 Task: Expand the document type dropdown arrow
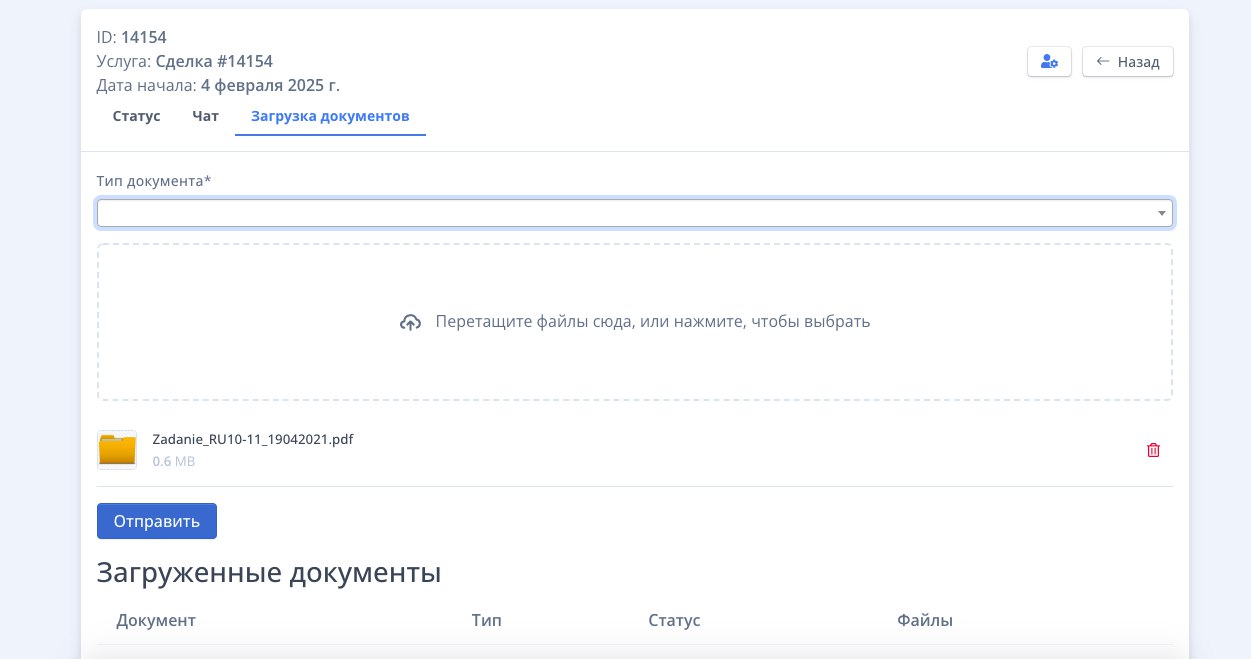tap(1161, 213)
